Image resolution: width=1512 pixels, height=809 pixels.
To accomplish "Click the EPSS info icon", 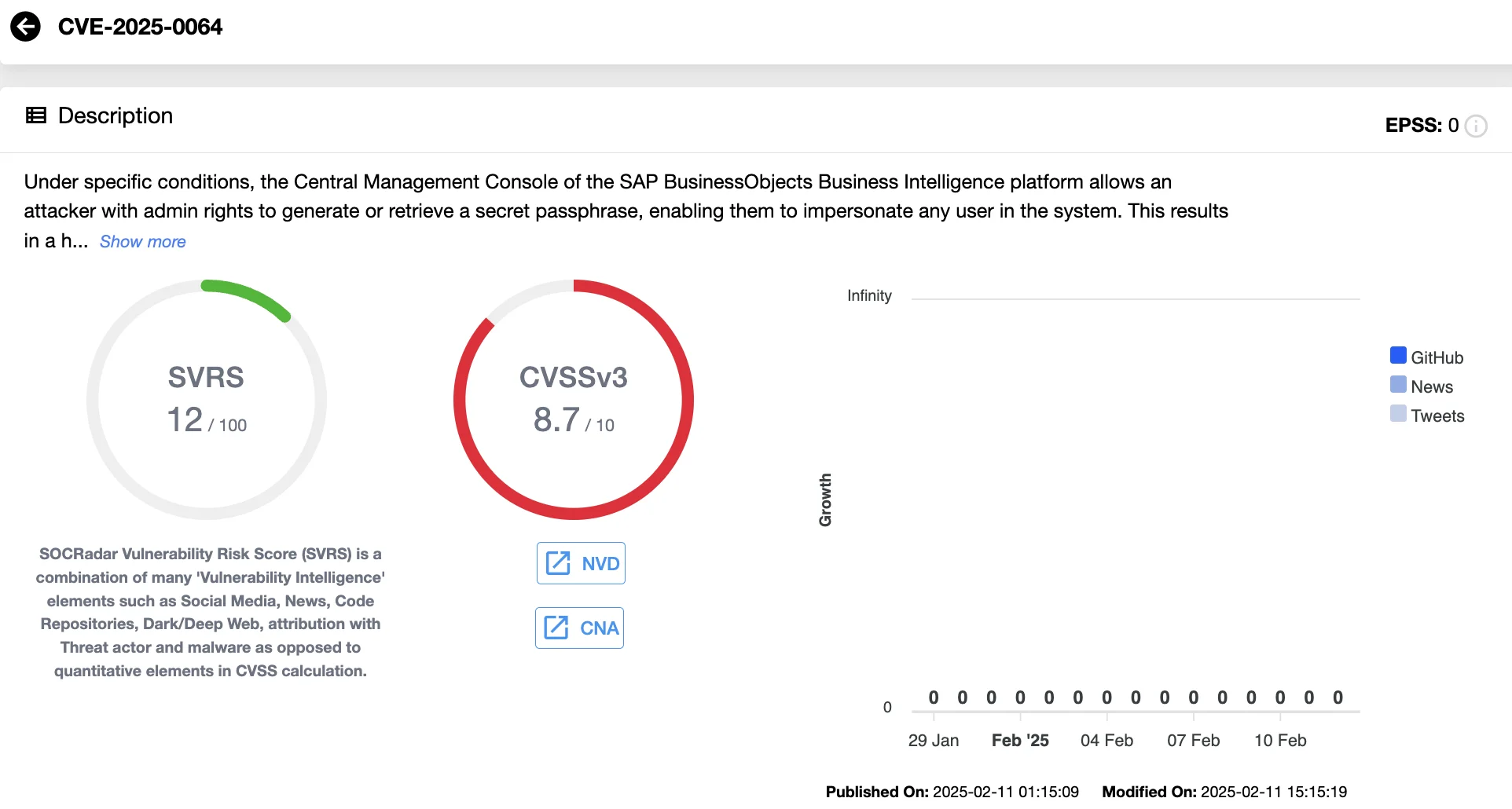I will click(1476, 126).
